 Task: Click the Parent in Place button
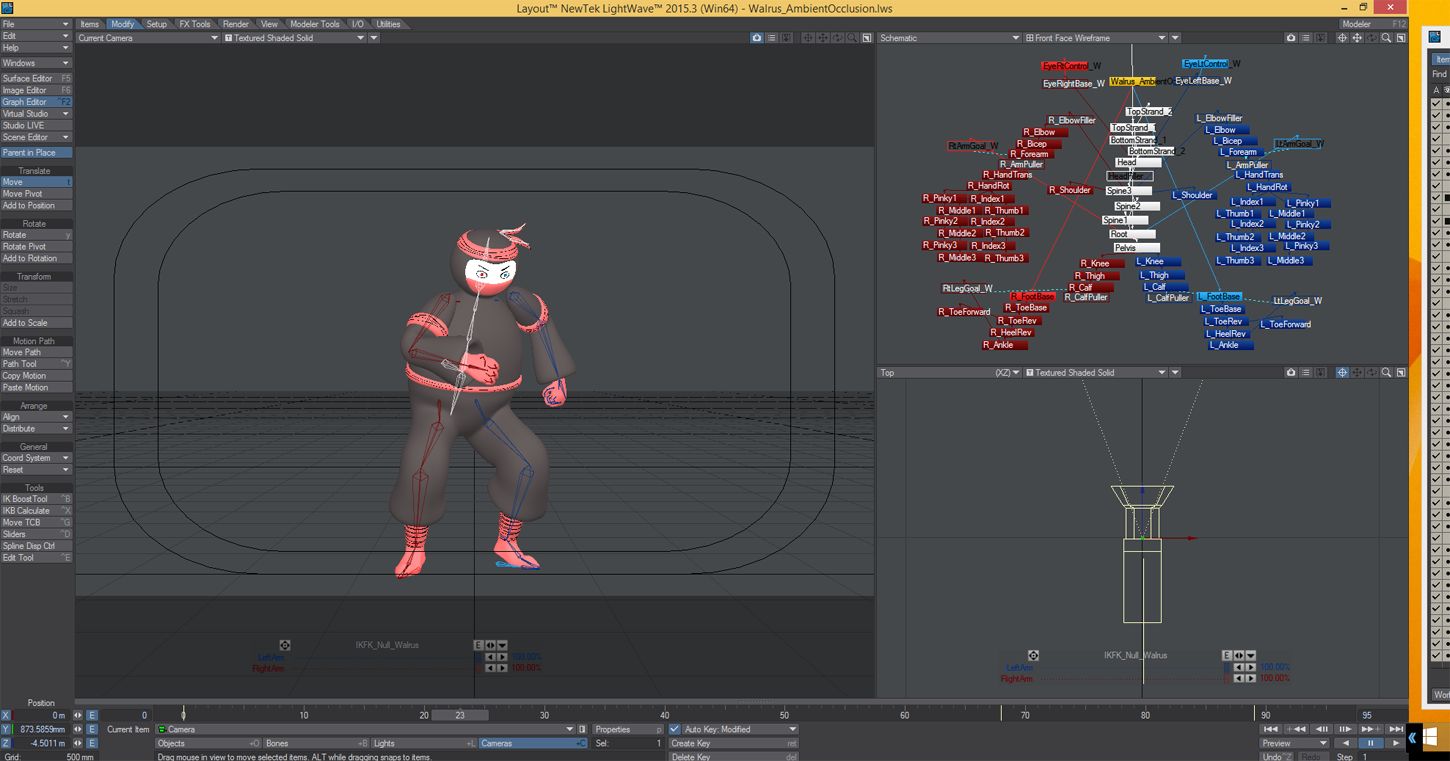[36, 153]
